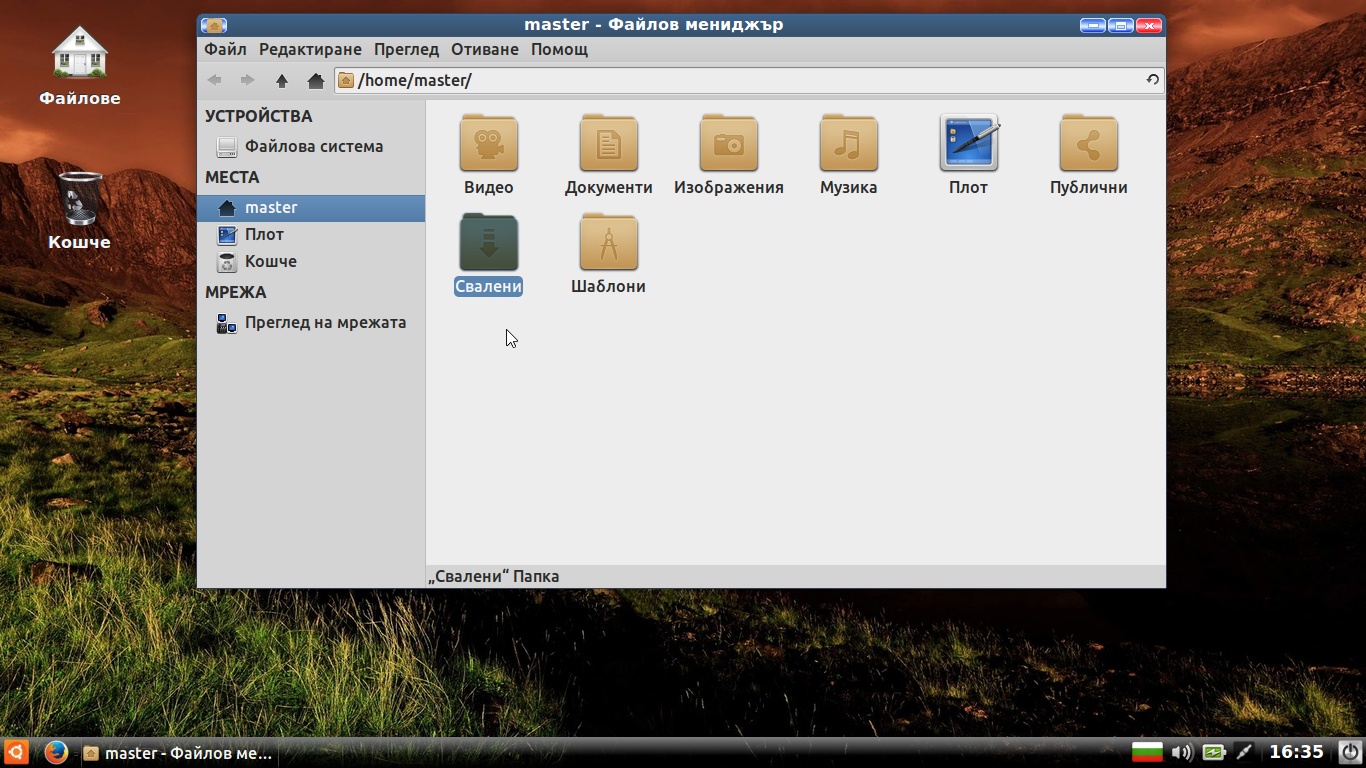
Task: Open the Файлове desktop icon
Action: (x=80, y=65)
